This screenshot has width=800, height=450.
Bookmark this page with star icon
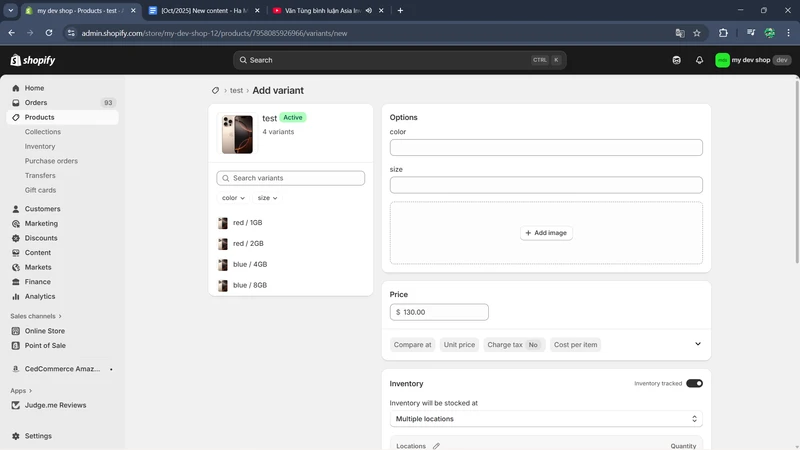[697, 33]
